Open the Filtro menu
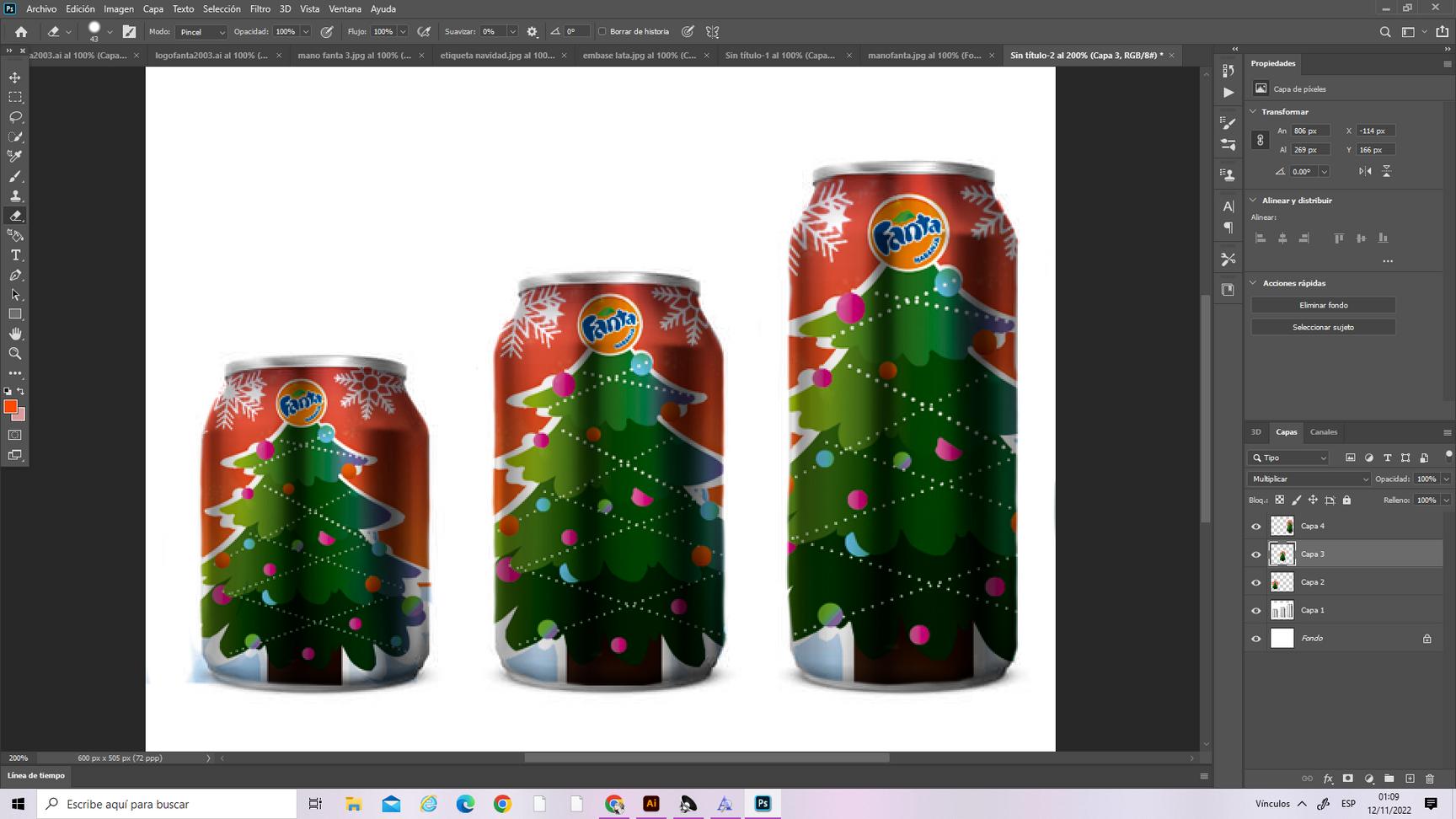This screenshot has width=1456, height=819. coord(260,8)
